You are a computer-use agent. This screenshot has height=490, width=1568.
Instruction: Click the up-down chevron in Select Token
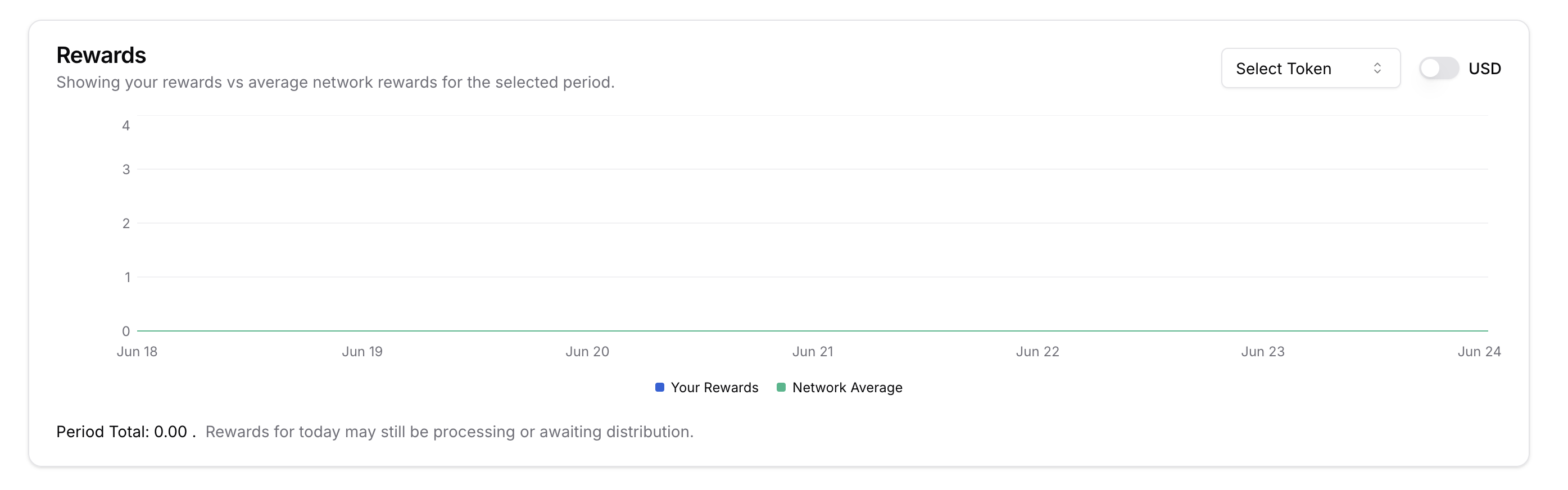click(1377, 68)
